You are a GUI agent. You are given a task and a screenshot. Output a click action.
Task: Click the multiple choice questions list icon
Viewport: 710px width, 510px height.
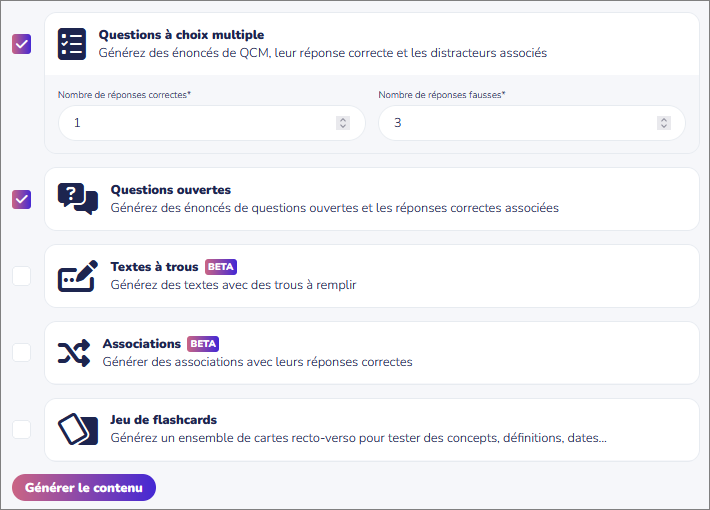tap(72, 44)
